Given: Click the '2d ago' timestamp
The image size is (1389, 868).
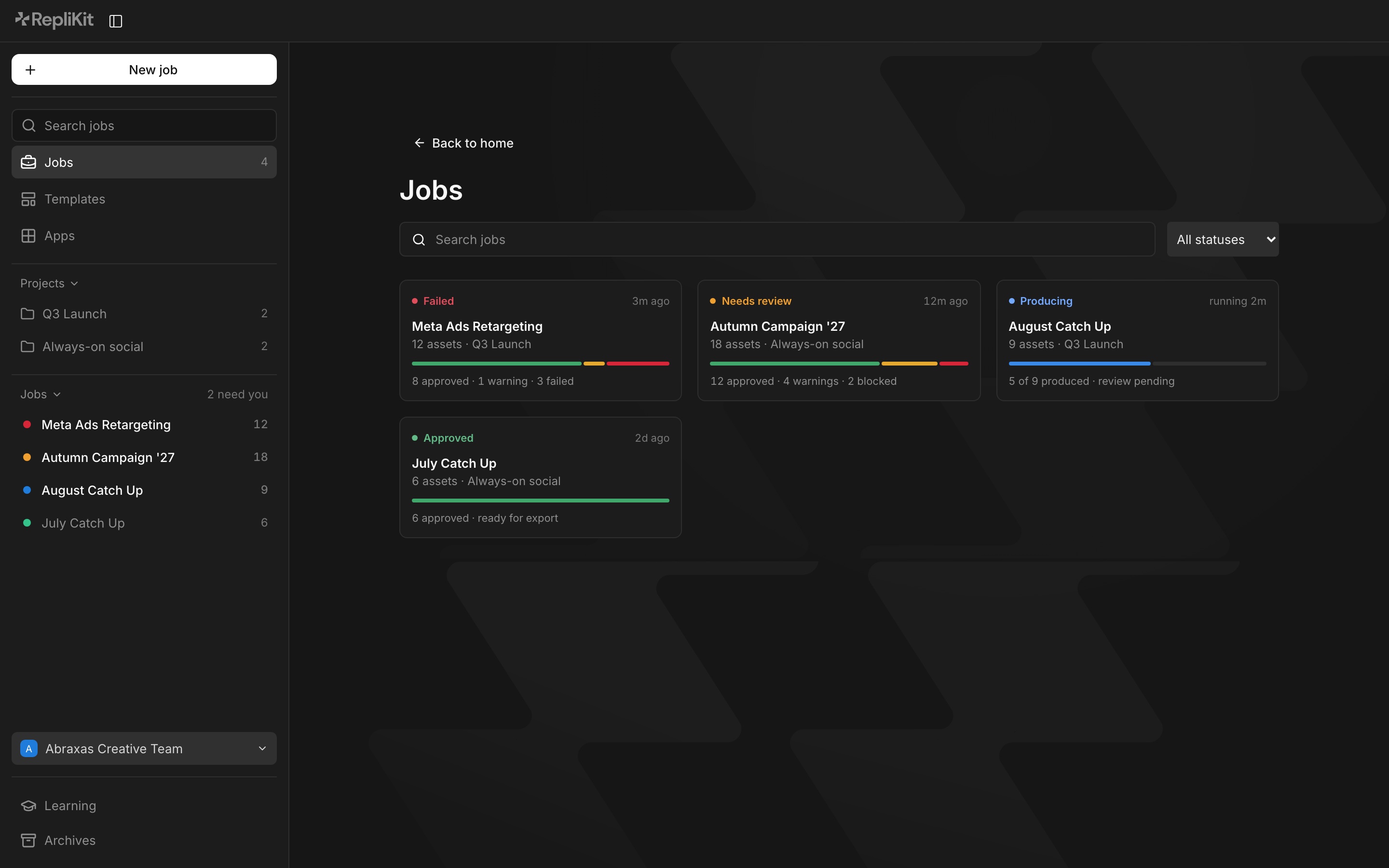Looking at the screenshot, I should 652,438.
